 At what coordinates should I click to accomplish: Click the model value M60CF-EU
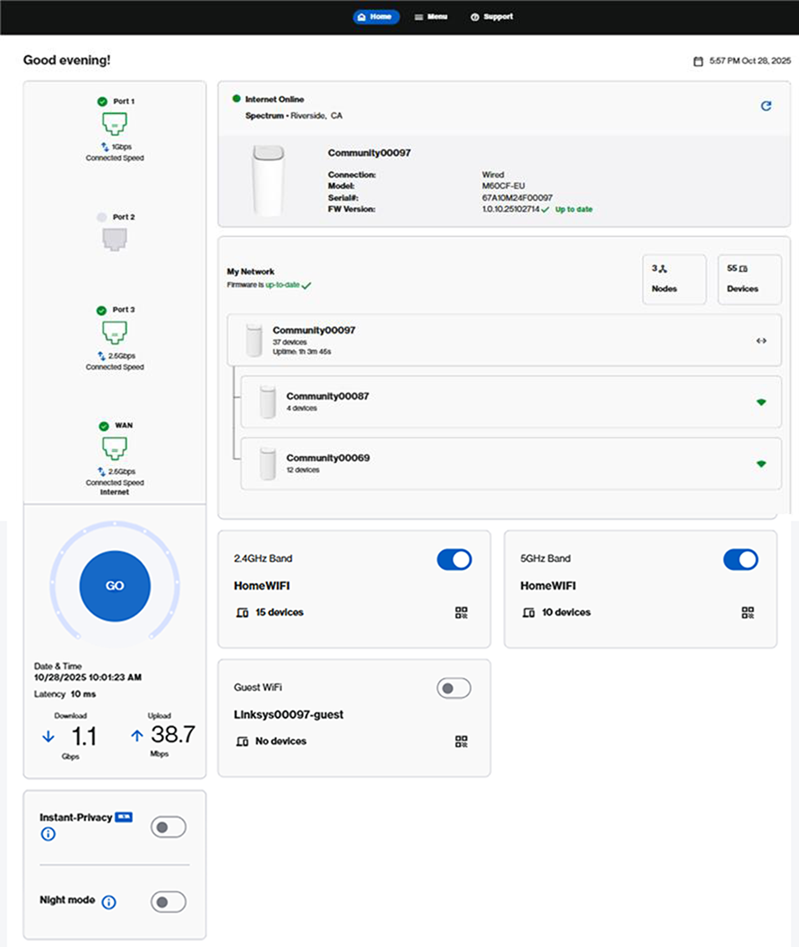click(x=503, y=186)
